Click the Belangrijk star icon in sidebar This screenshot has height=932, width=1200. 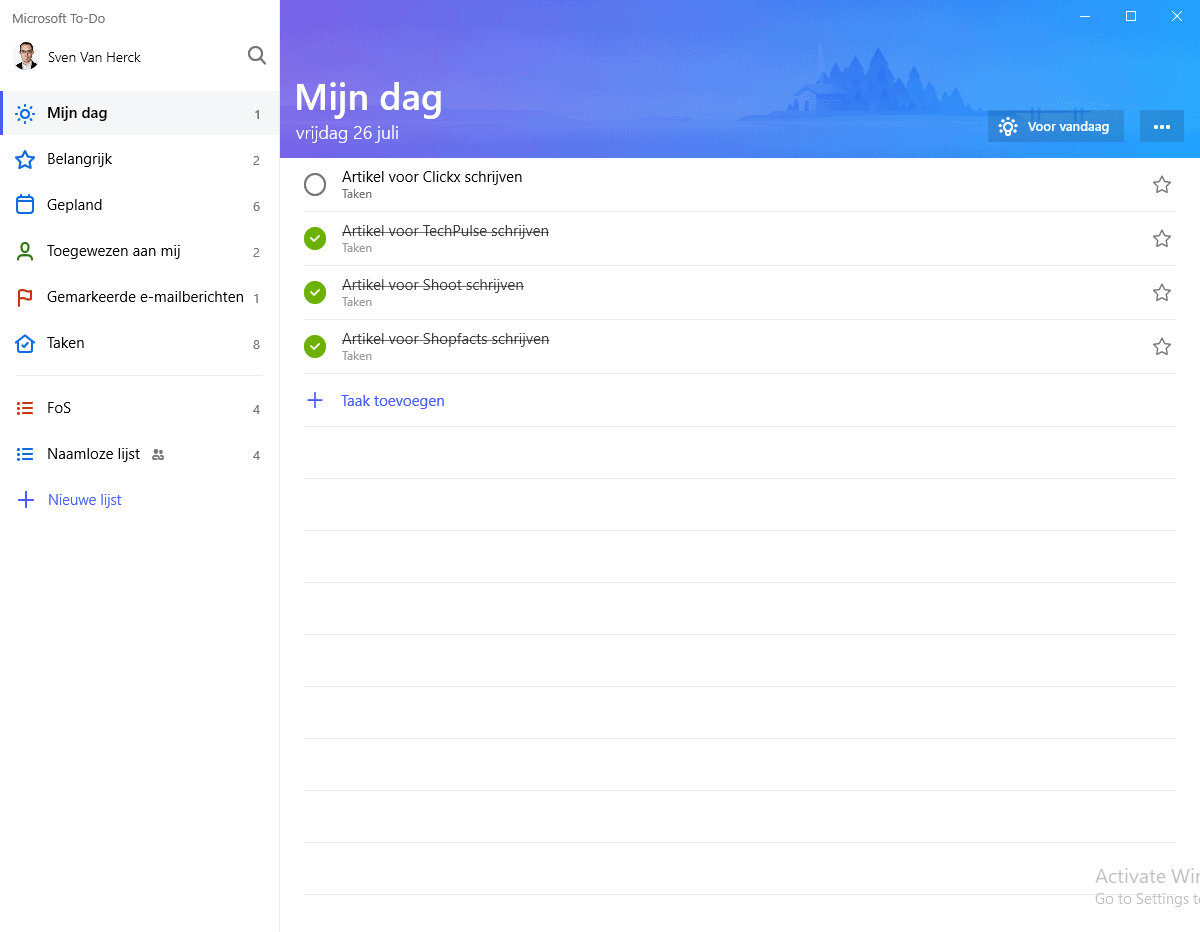point(25,160)
